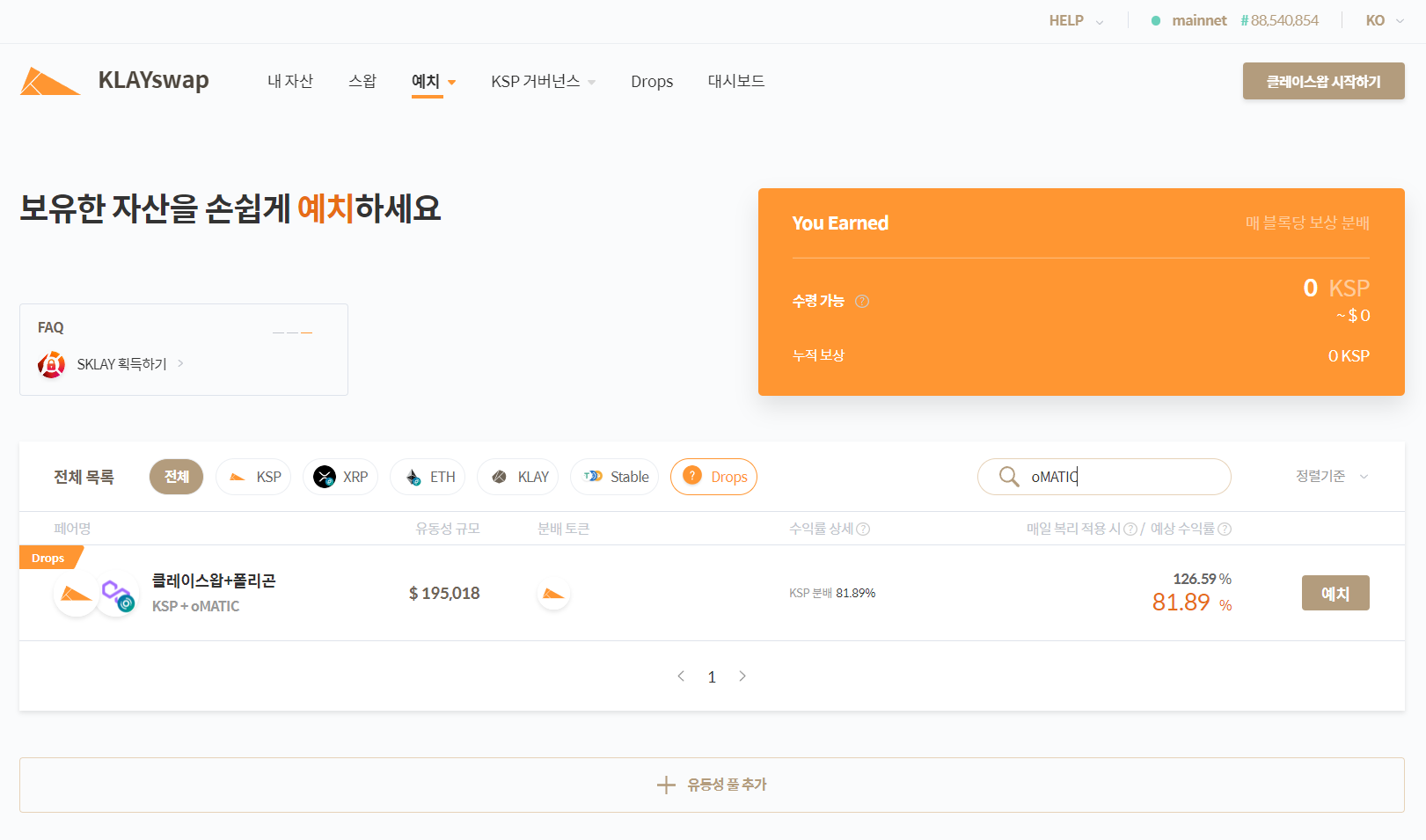Expand the HELP dropdown
Image resolution: width=1426 pixels, height=840 pixels.
click(x=1076, y=20)
